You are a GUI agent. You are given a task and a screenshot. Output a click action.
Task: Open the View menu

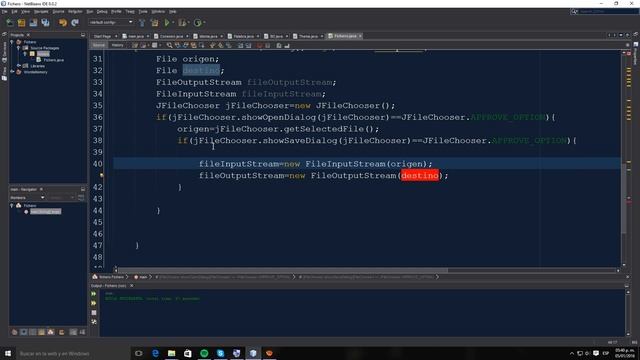coord(25,11)
